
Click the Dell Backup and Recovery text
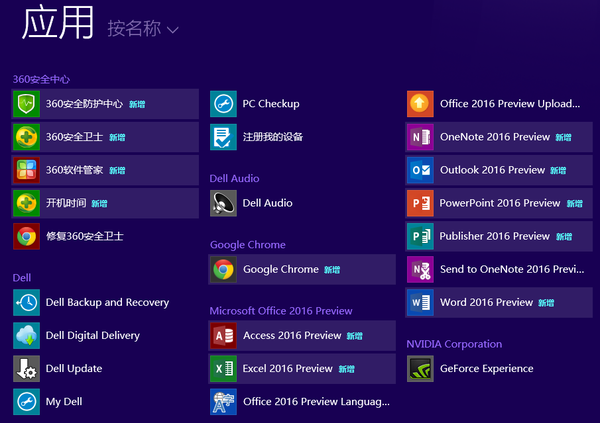pos(107,302)
